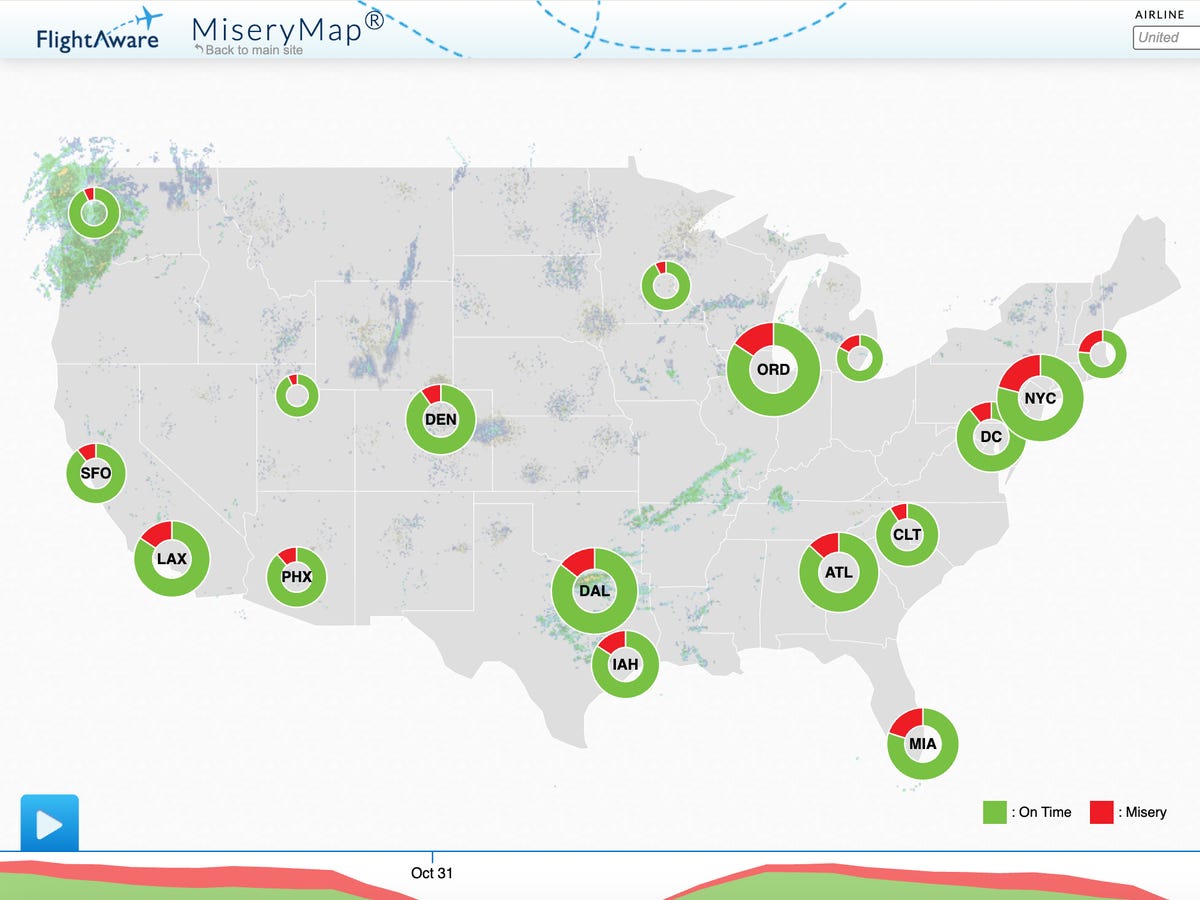This screenshot has height=900, width=1200.
Task: Select the NYC airport donut chart
Action: [x=1040, y=398]
